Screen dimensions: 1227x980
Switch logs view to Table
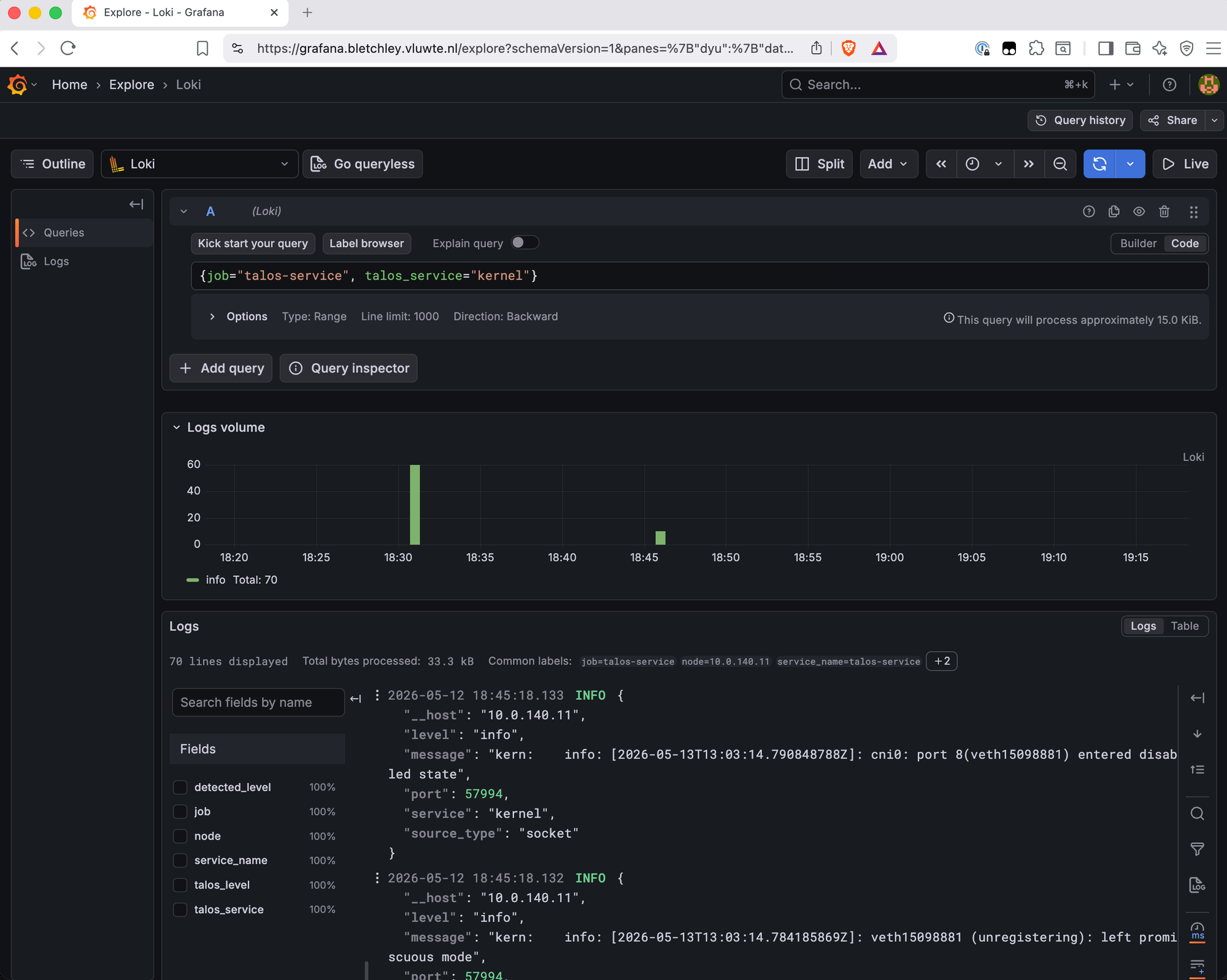click(1184, 626)
